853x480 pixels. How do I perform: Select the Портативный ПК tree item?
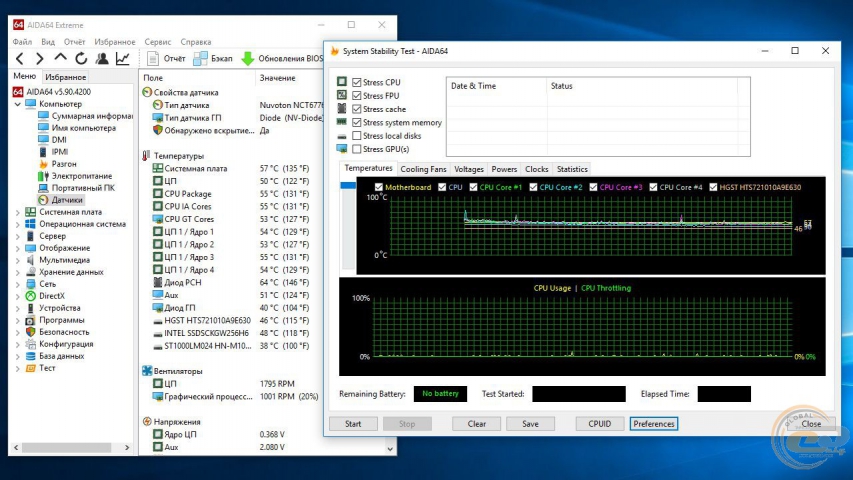click(77, 188)
